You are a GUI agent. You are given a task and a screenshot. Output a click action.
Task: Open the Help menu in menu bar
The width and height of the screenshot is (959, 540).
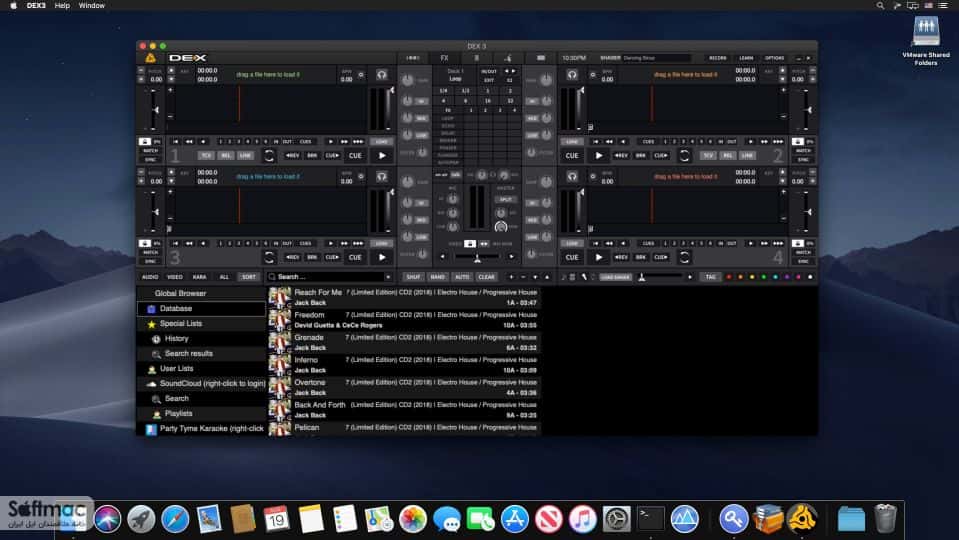tap(62, 6)
